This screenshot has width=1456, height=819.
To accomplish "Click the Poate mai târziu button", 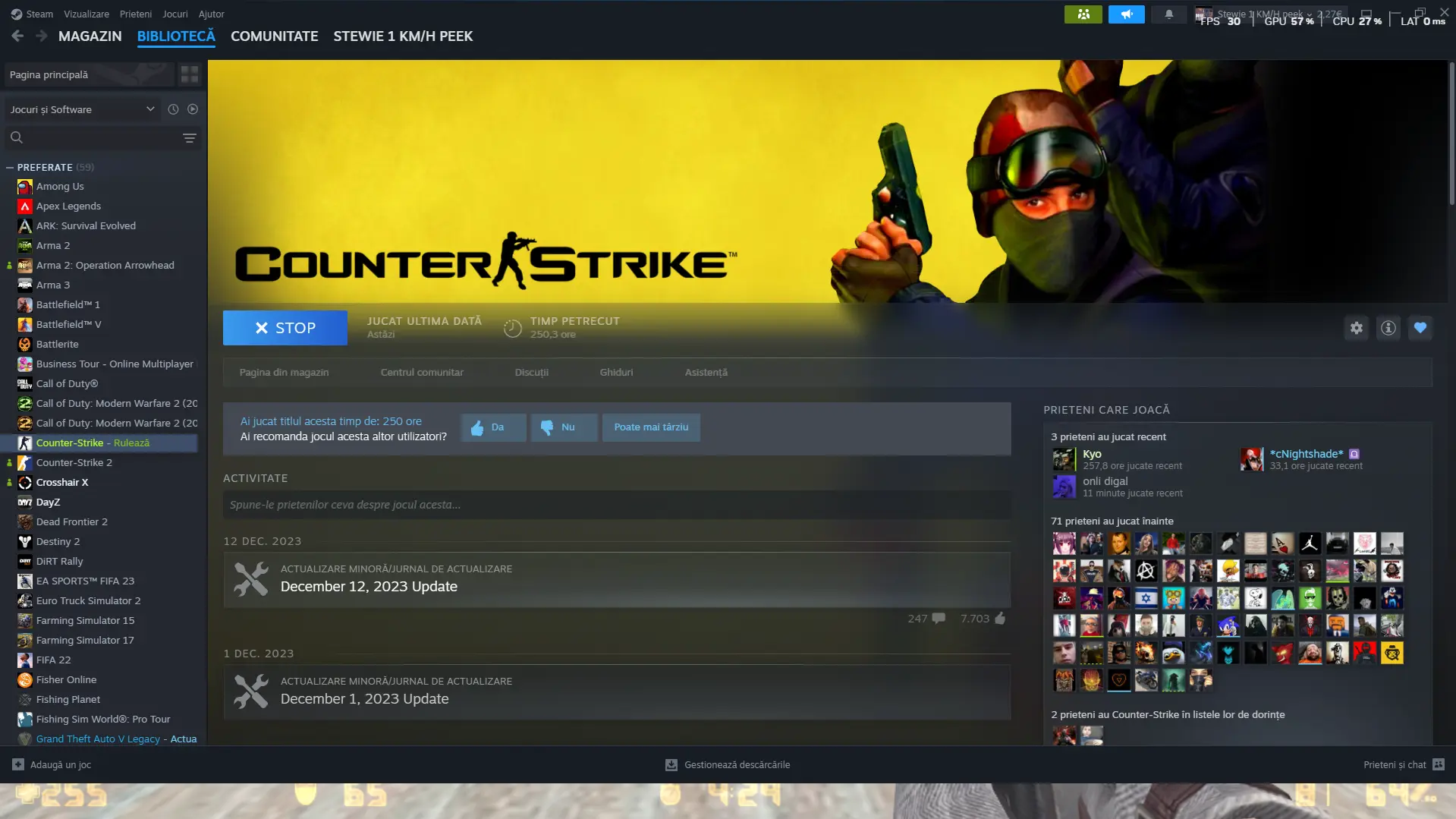I will (x=650, y=427).
